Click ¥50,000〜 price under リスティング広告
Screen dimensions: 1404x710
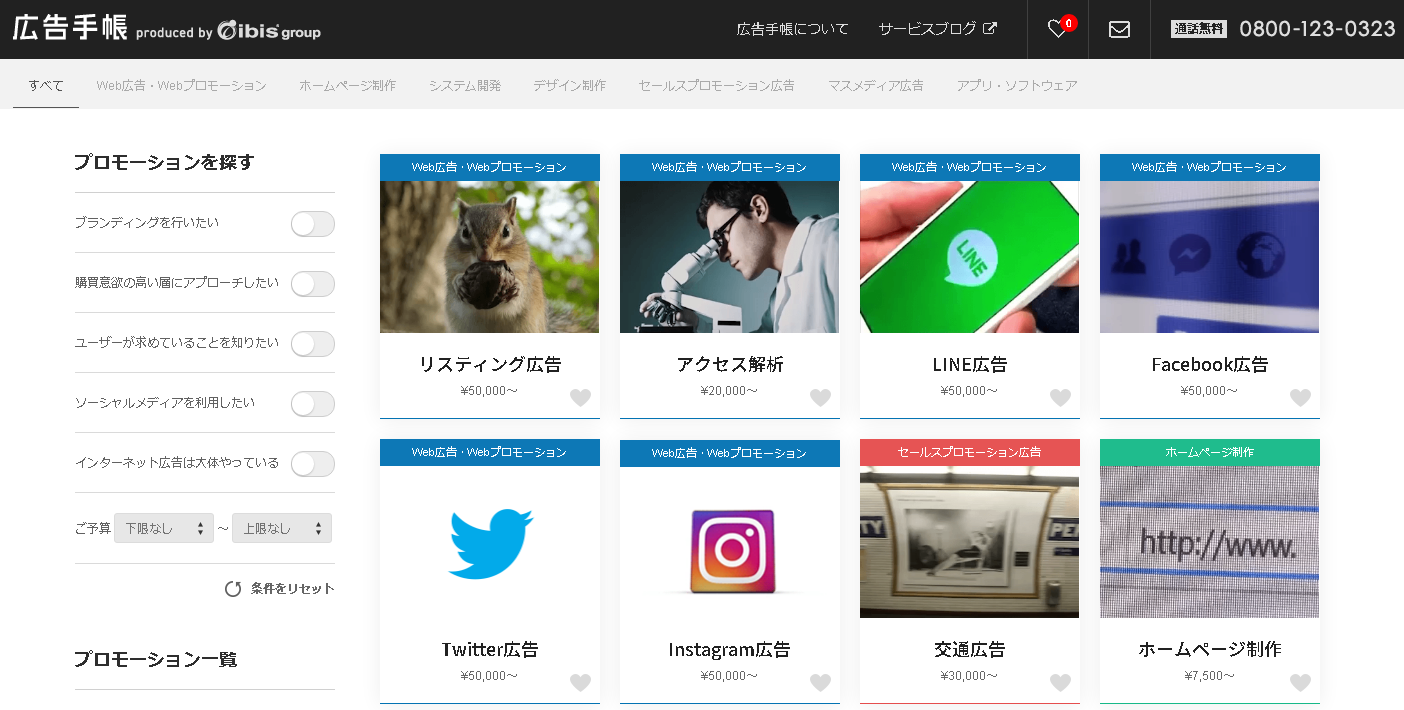click(x=490, y=391)
